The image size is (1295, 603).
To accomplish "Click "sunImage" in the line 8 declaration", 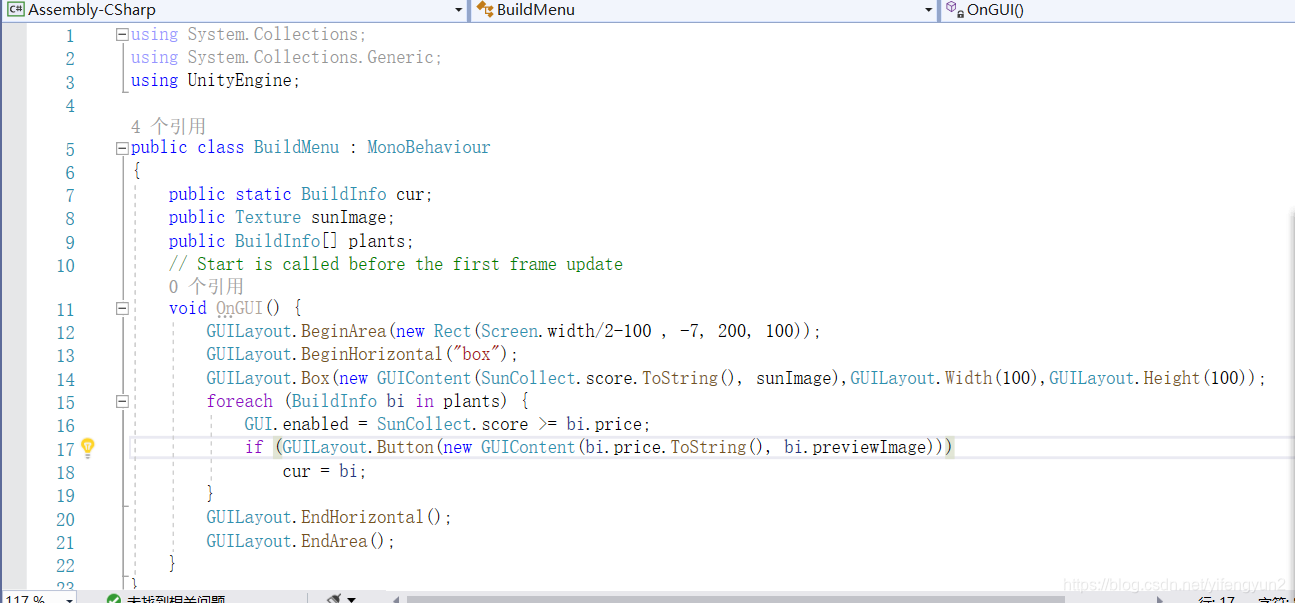I will tap(348, 217).
